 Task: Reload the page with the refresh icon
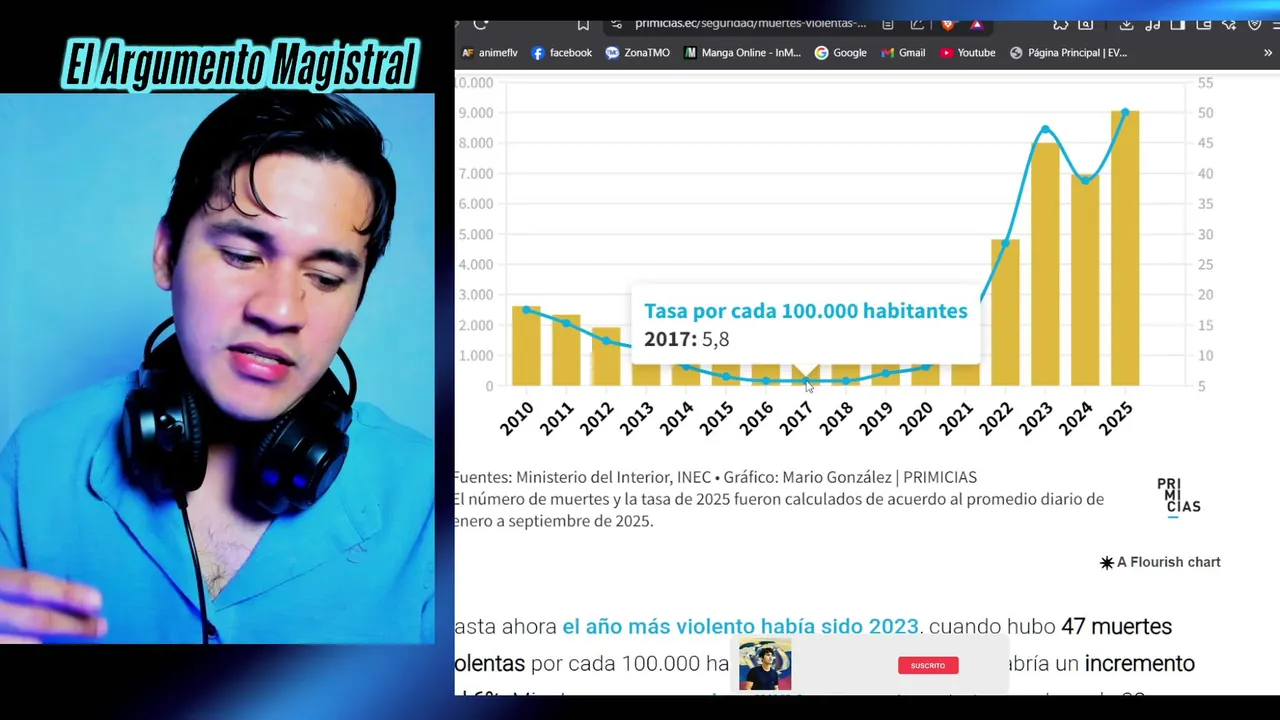481,24
